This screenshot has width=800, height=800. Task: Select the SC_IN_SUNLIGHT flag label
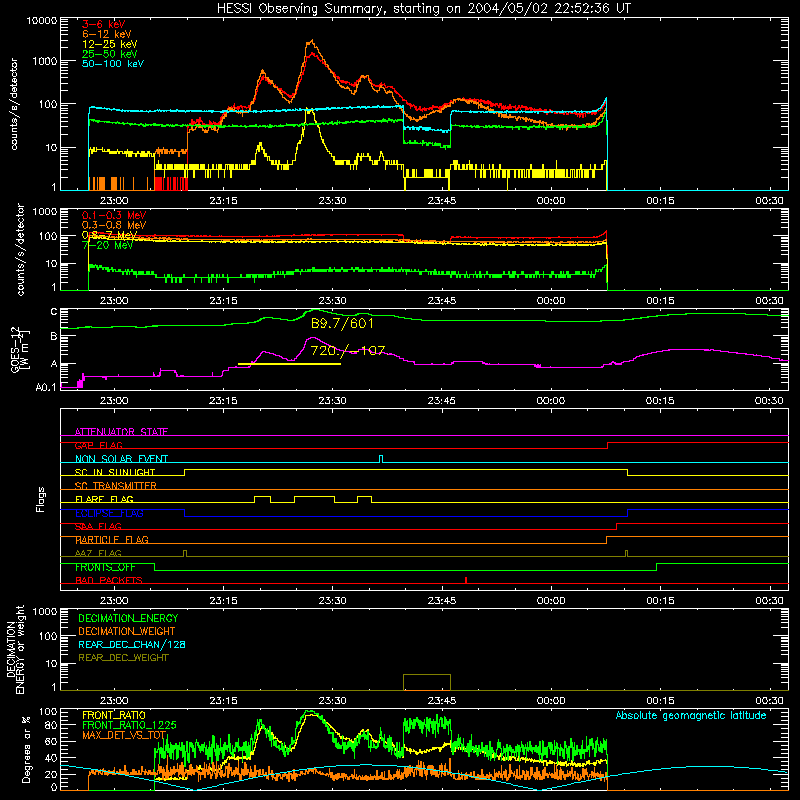coord(115,472)
